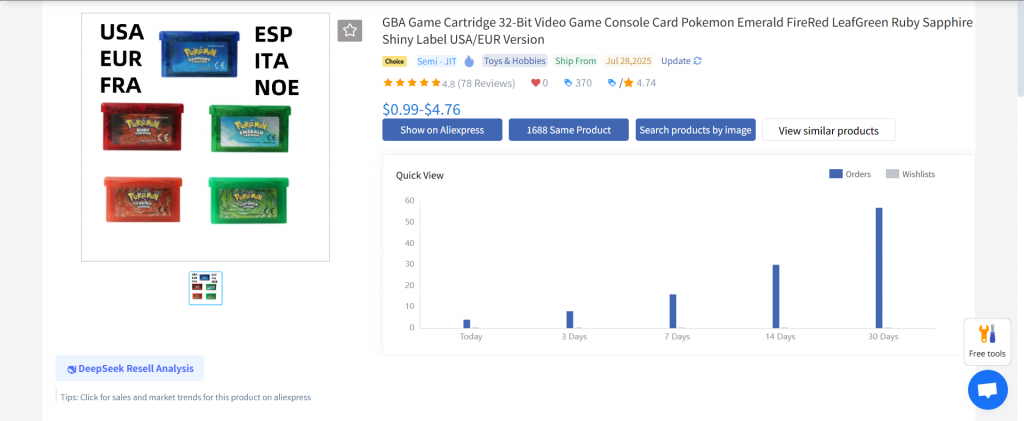Image resolution: width=1024 pixels, height=421 pixels.
Task: Open DeepSeek Resell Analysis
Action: (x=129, y=368)
